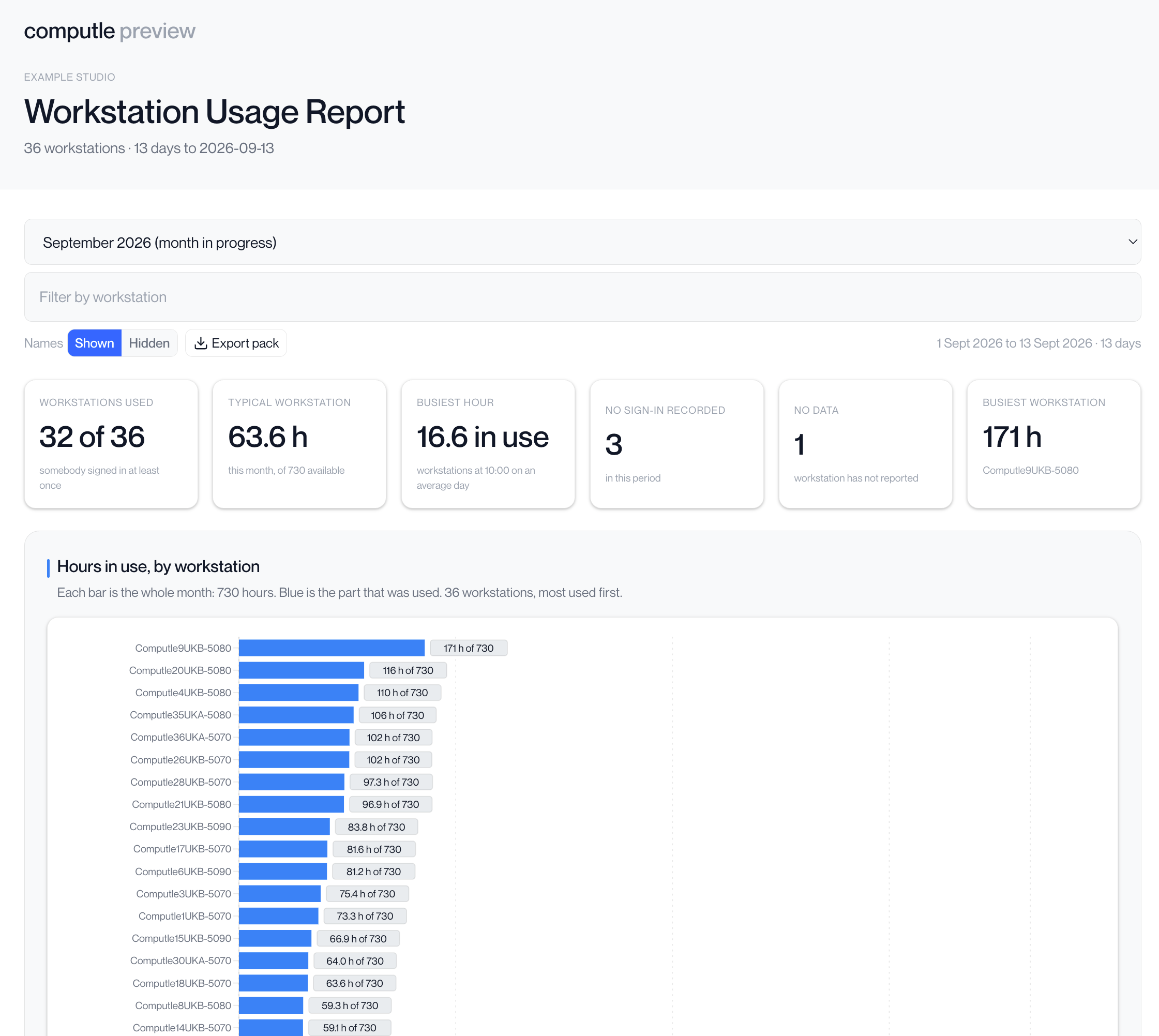Click the Workstation Usage Report title

coord(214,112)
